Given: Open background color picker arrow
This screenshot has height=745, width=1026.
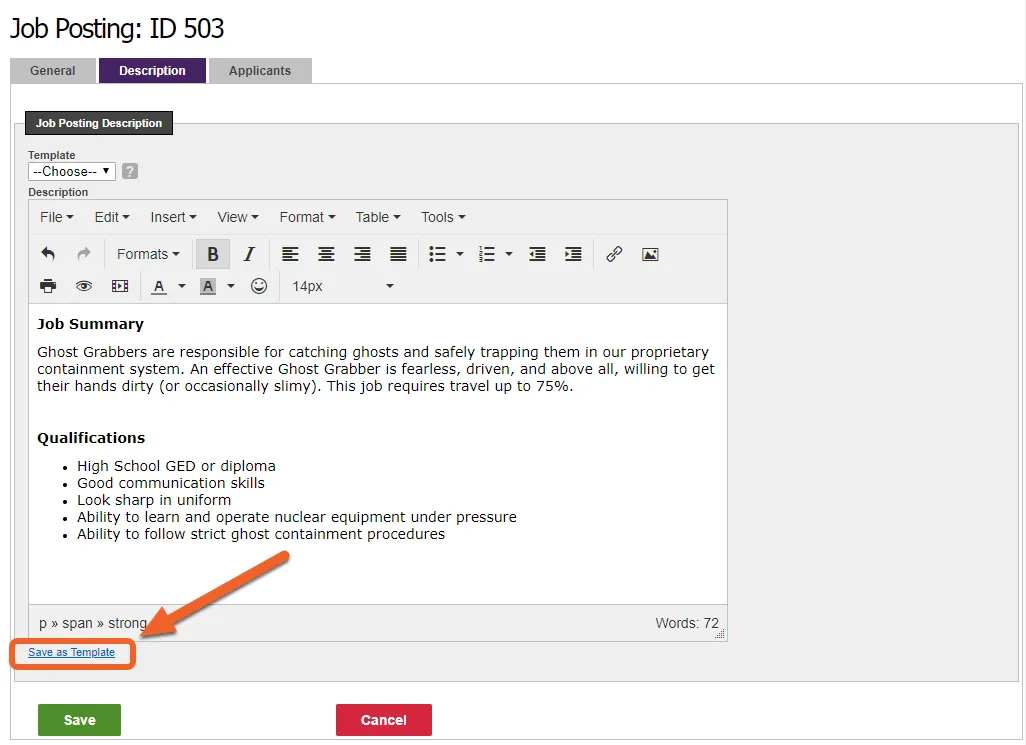Looking at the screenshot, I should [230, 286].
